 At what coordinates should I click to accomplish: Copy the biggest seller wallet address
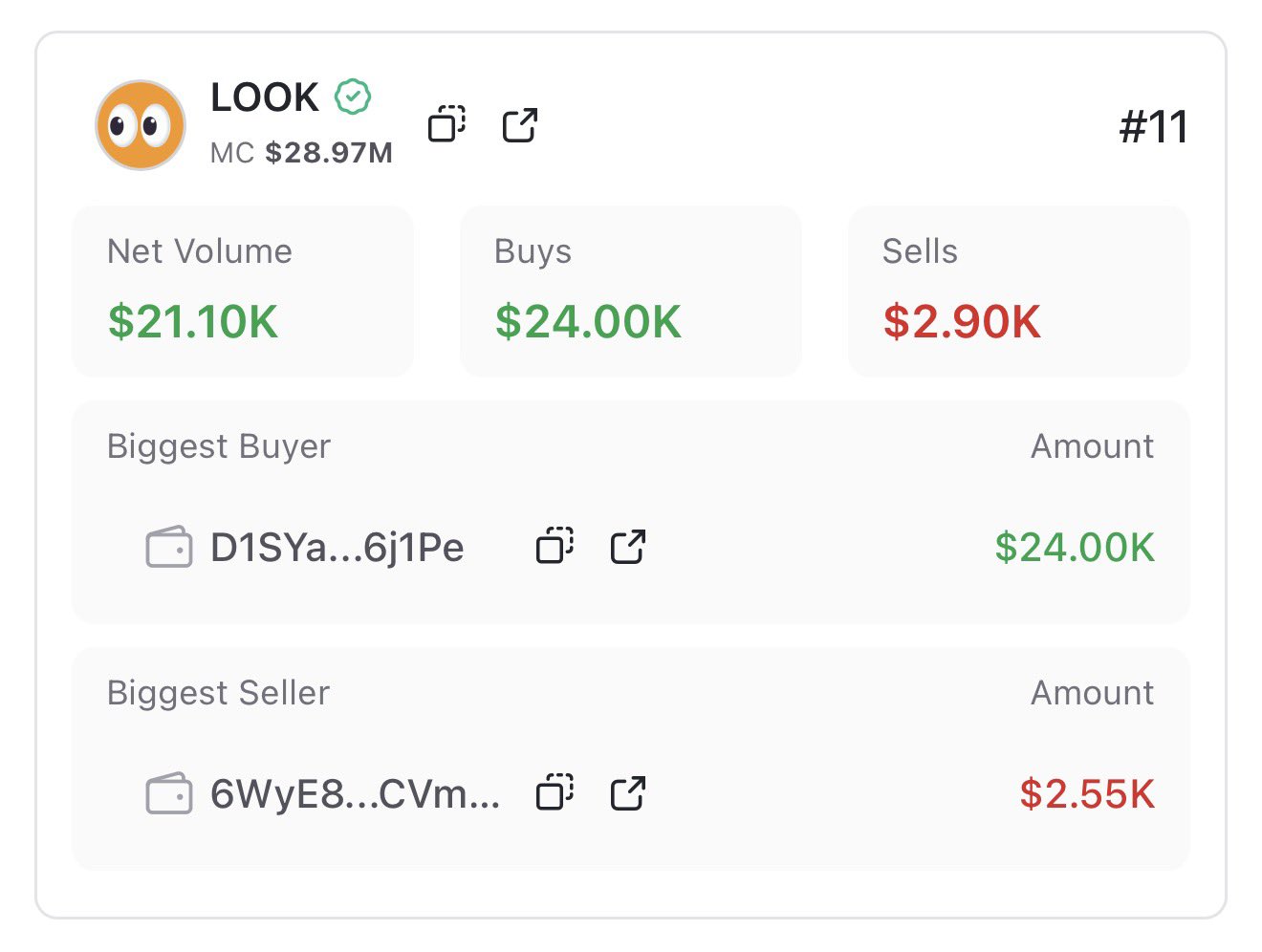click(555, 793)
